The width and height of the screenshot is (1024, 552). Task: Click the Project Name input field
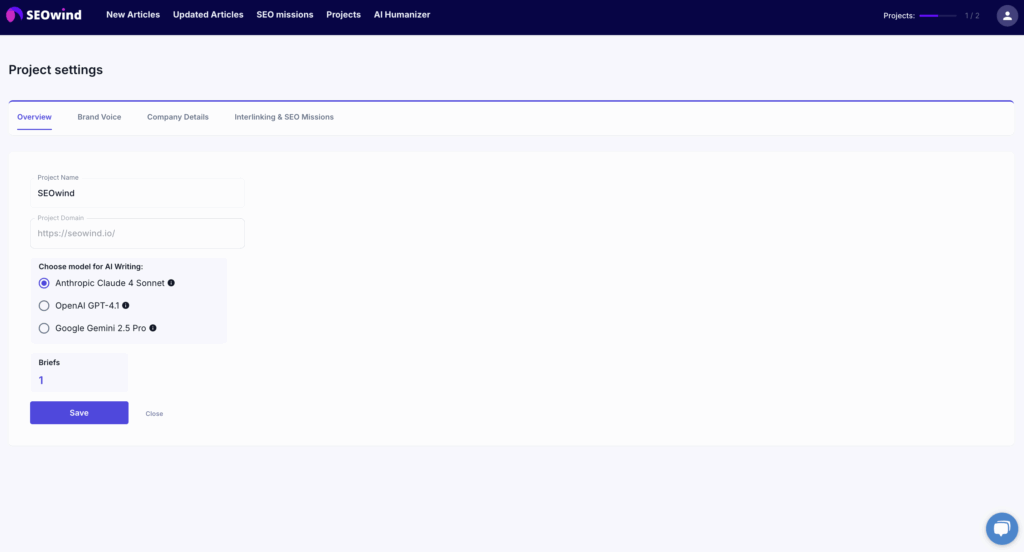[137, 193]
